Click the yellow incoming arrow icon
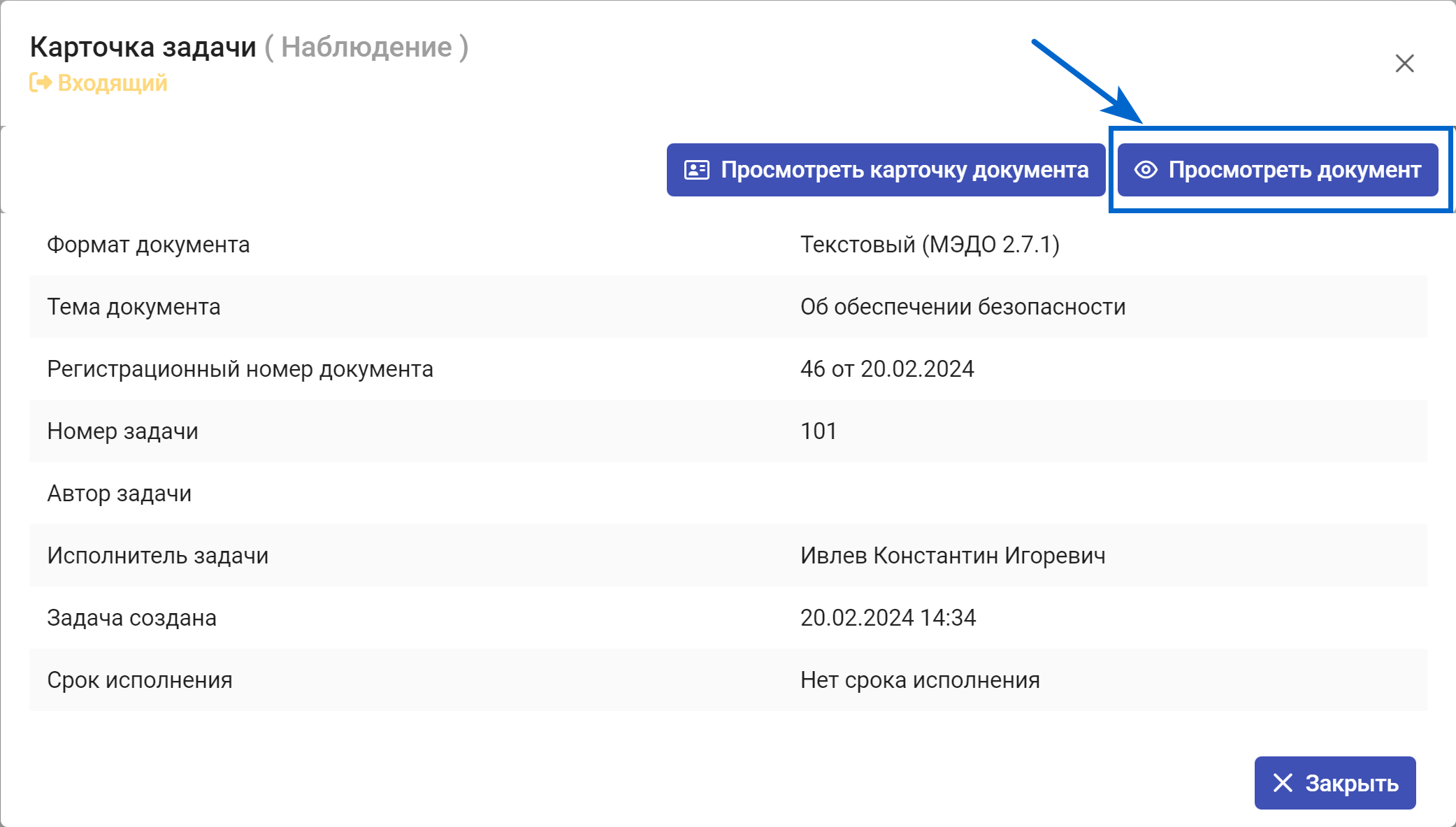This screenshot has height=827, width=1456. point(41,82)
